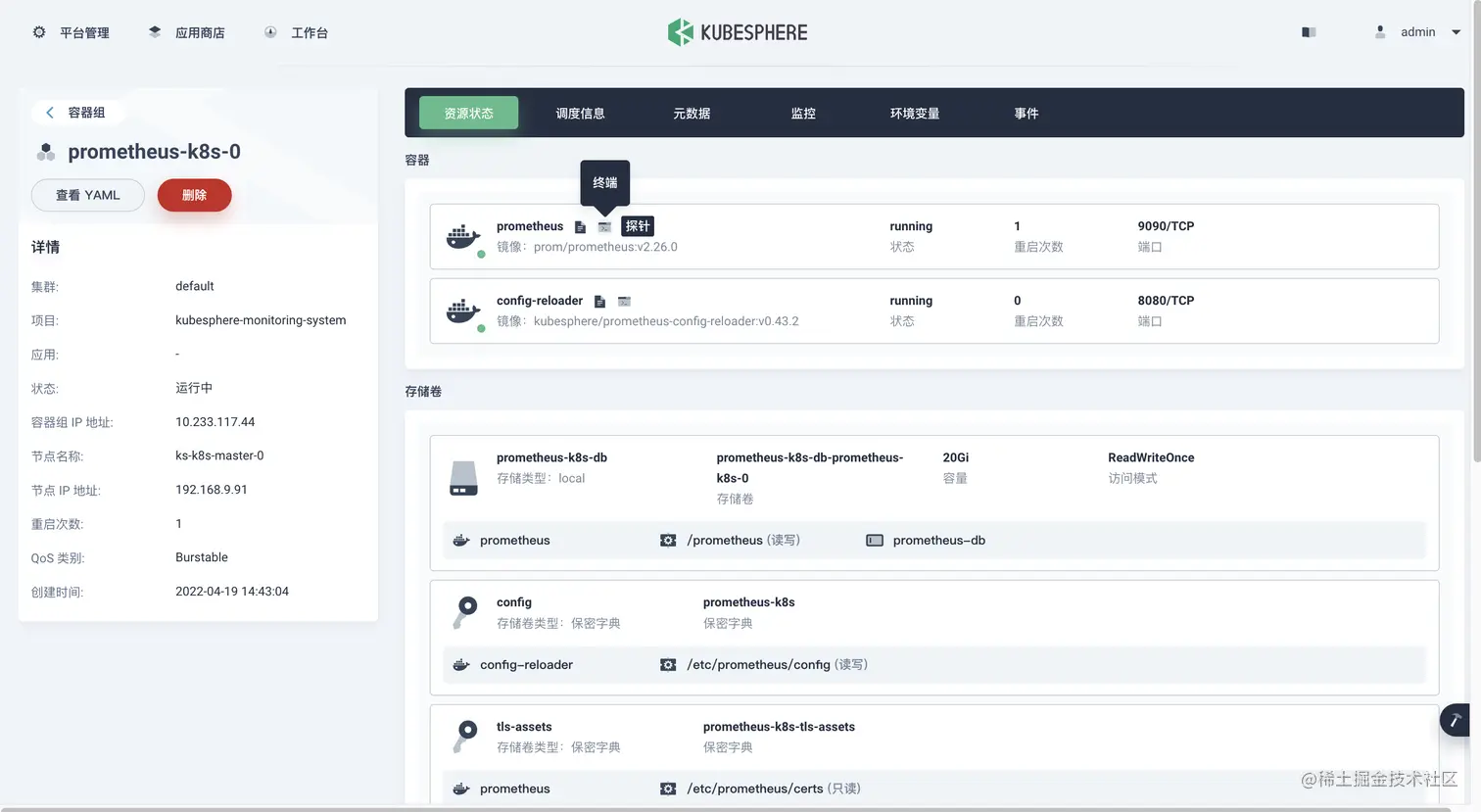The width and height of the screenshot is (1481, 812).
Task: Switch to the 监控 tab
Action: click(803, 113)
